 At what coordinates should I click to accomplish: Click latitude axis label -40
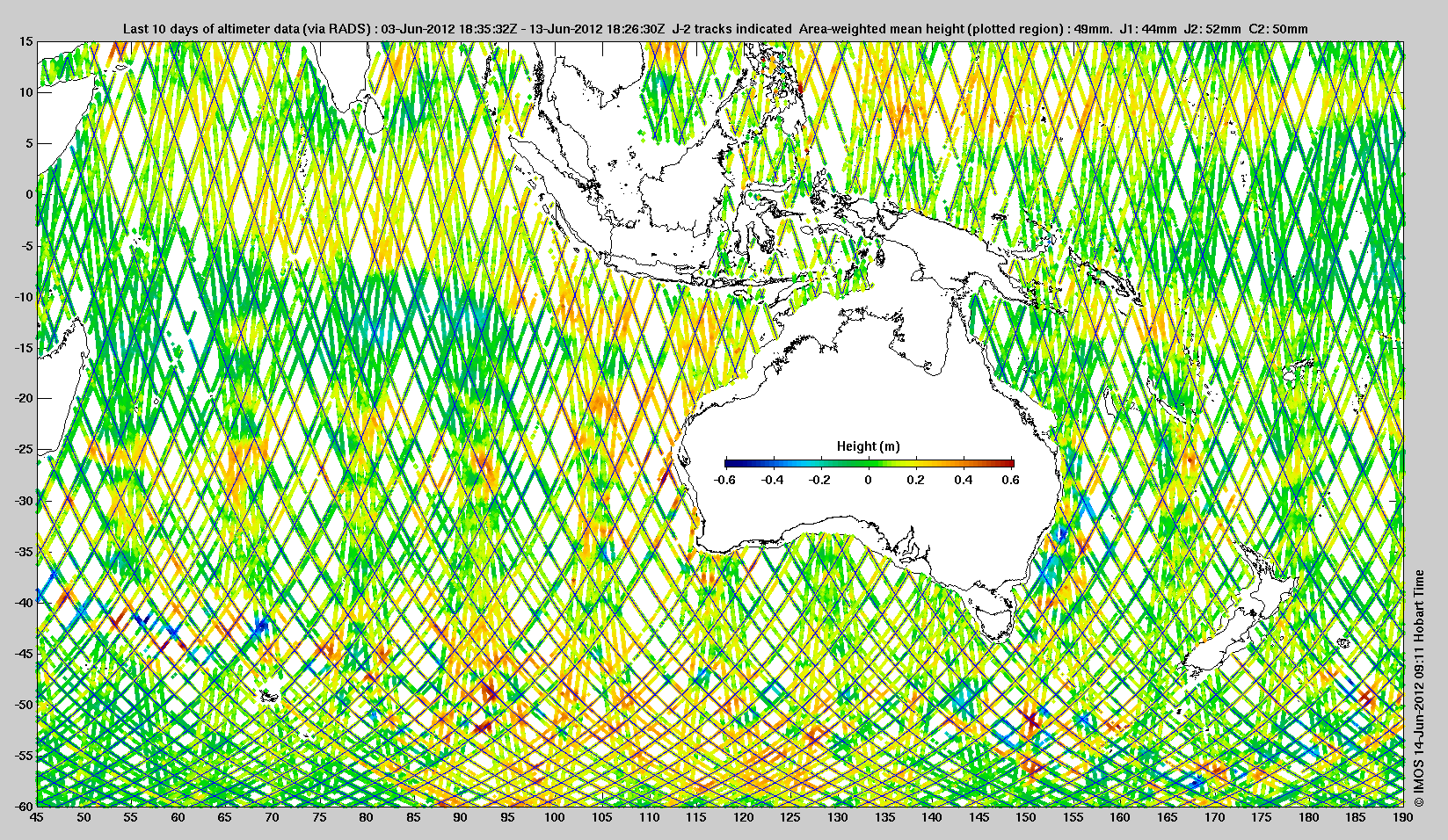click(25, 603)
